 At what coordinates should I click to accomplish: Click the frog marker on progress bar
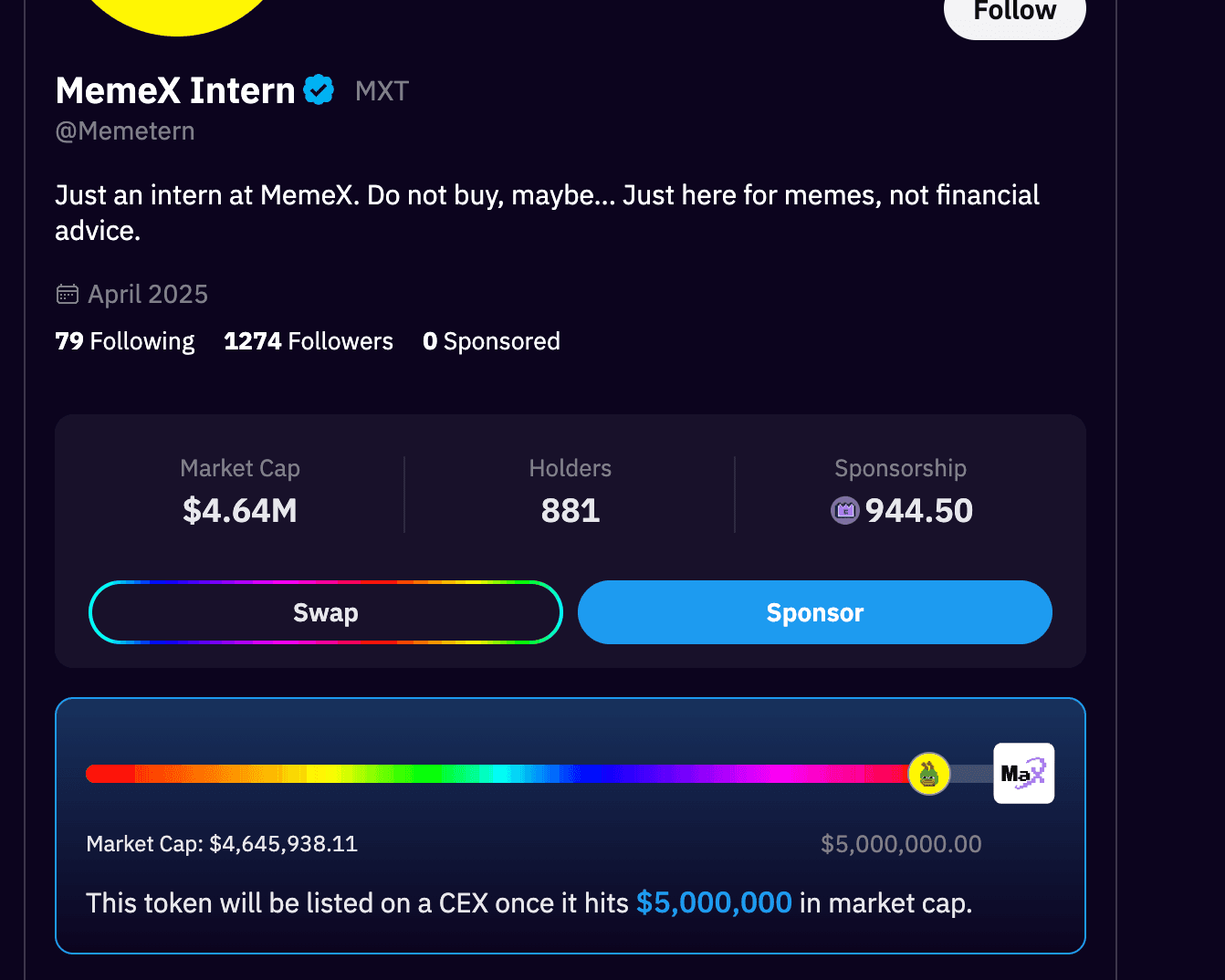point(929,775)
